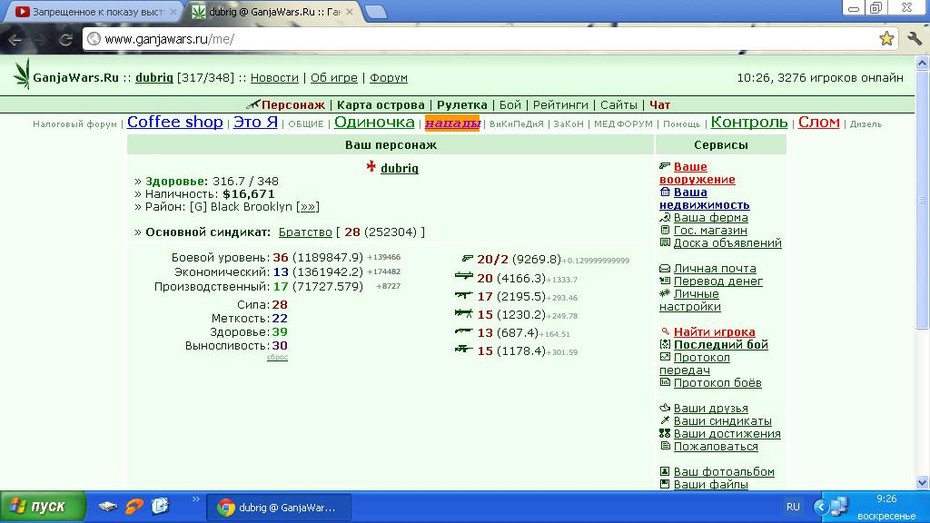Screen dimensions: 930x523
Task: Click the weapon icon beside 20 (4166.3)
Action: click(x=464, y=276)
